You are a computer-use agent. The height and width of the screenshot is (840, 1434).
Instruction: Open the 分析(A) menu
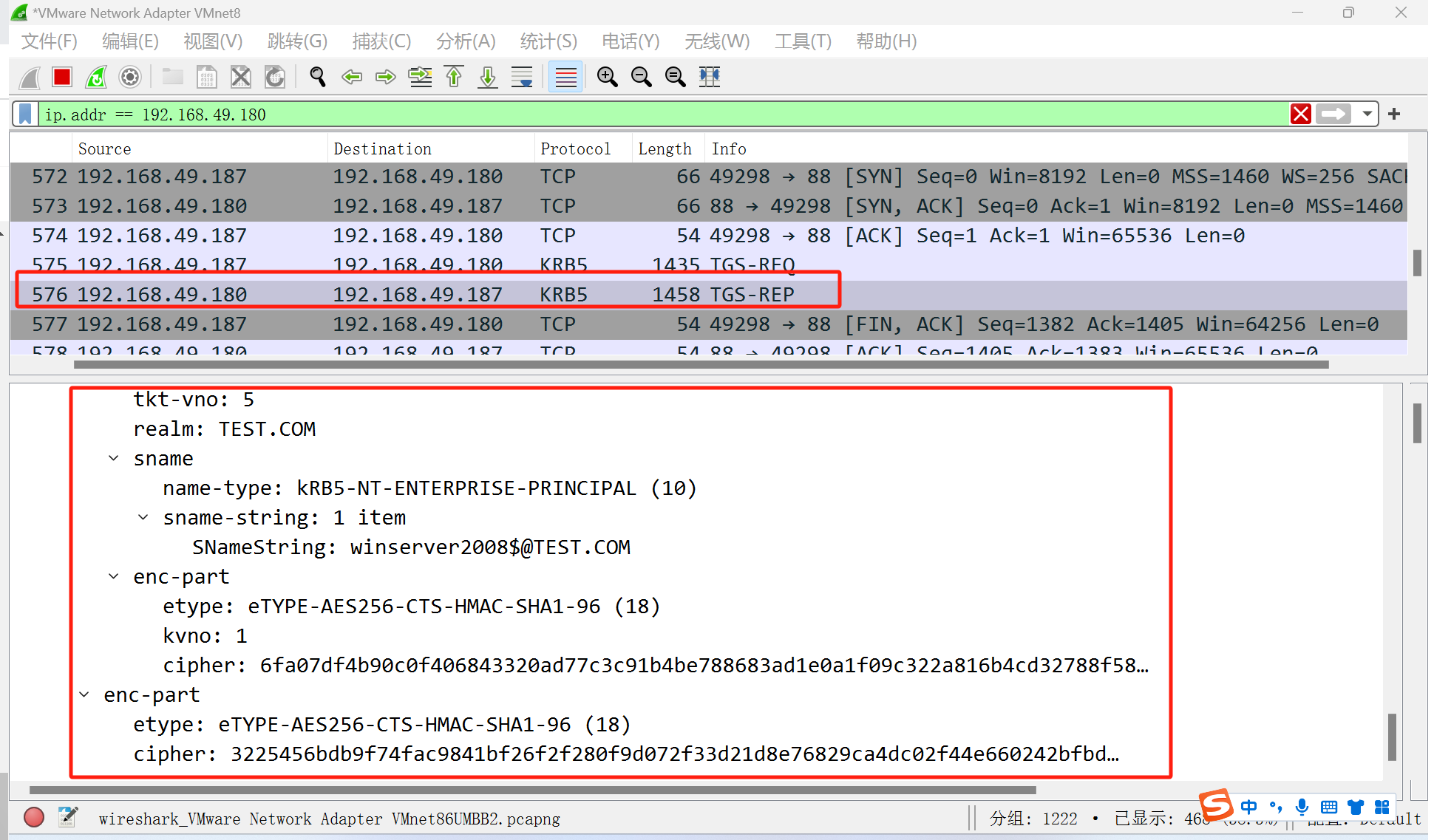[x=466, y=41]
